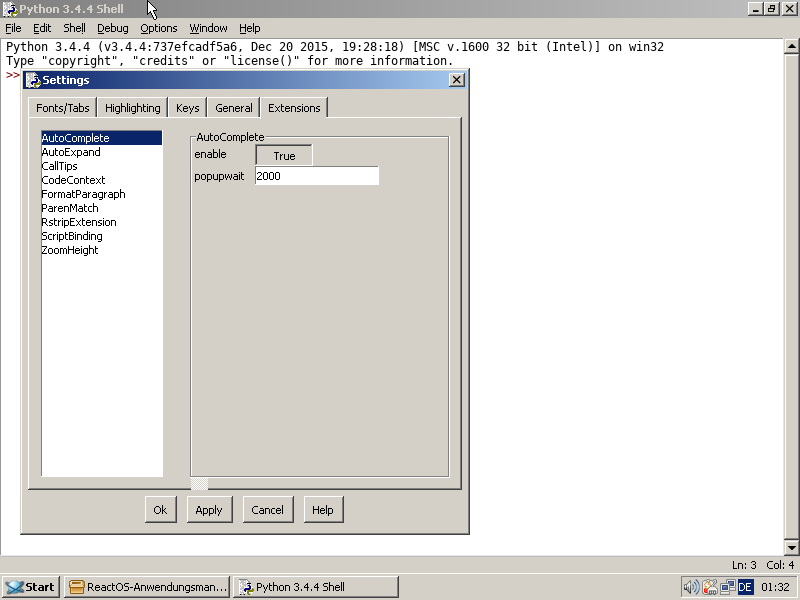Switch to the General tab
Image resolution: width=800 pixels, height=600 pixels.
[234, 108]
